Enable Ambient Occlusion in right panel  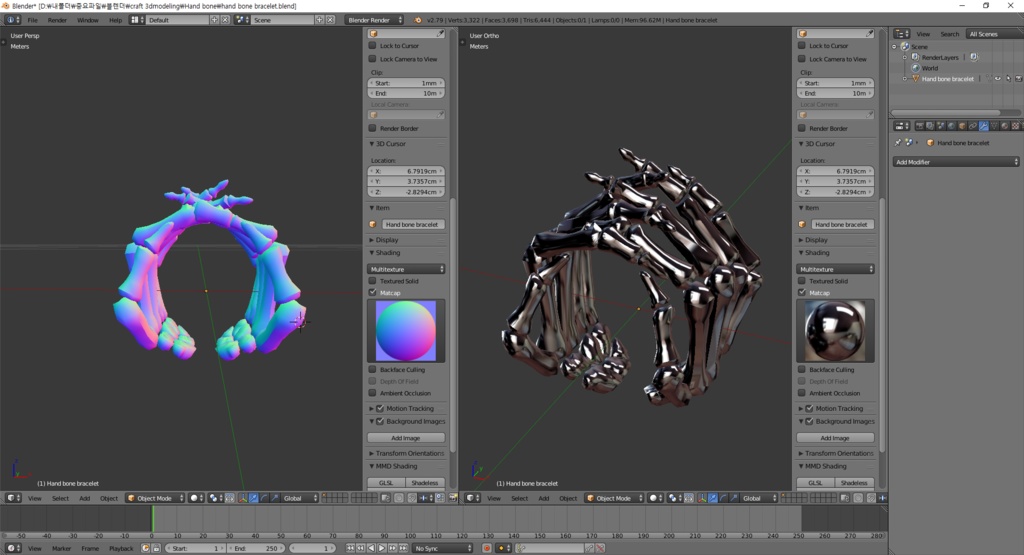click(802, 393)
